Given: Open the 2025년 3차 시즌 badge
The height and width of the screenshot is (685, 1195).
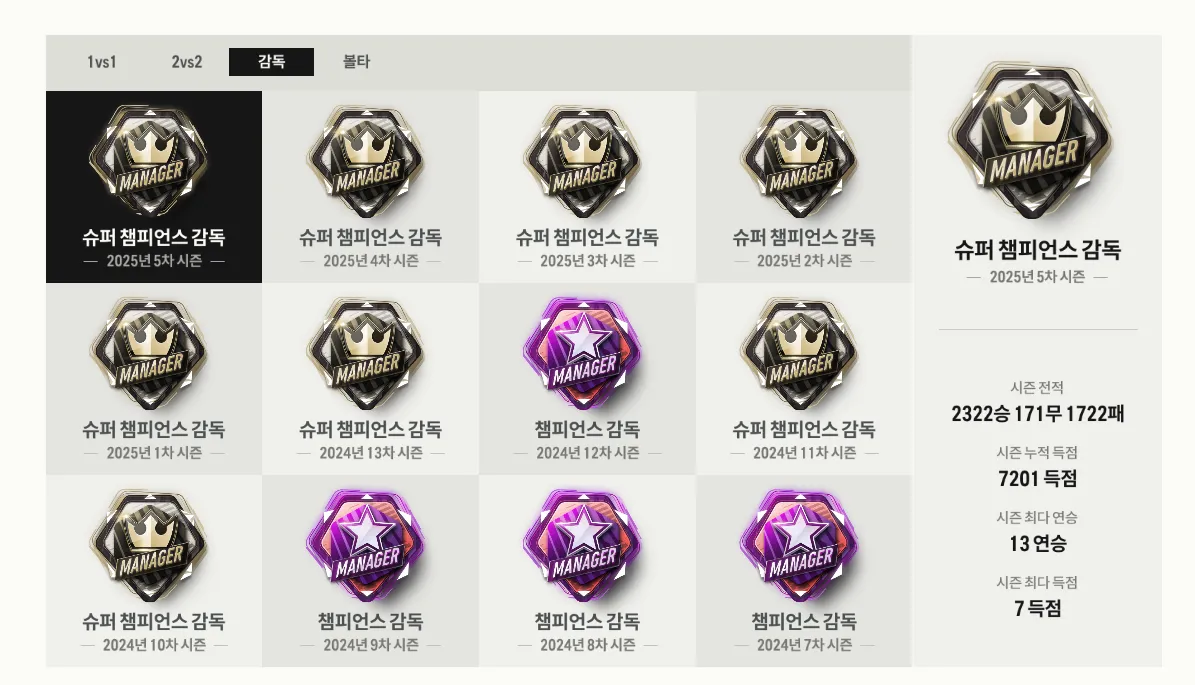Looking at the screenshot, I should click(587, 187).
